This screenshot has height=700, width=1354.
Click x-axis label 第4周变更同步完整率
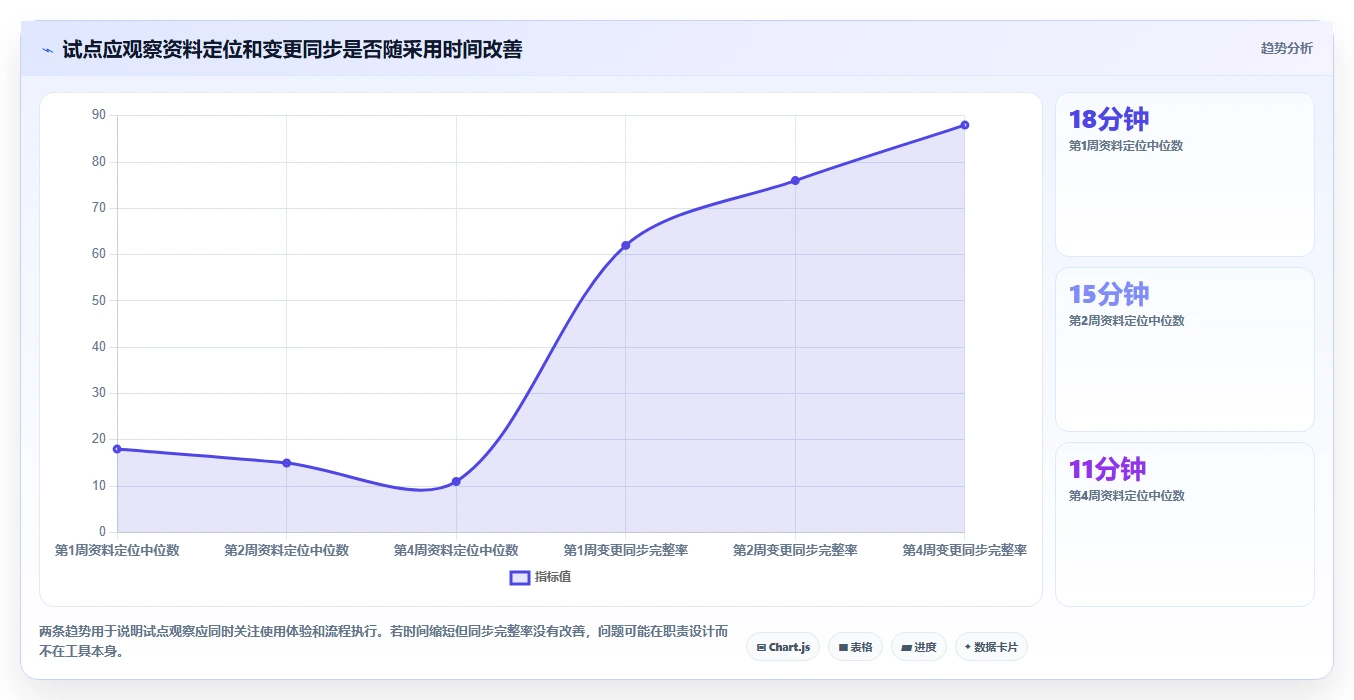point(965,550)
